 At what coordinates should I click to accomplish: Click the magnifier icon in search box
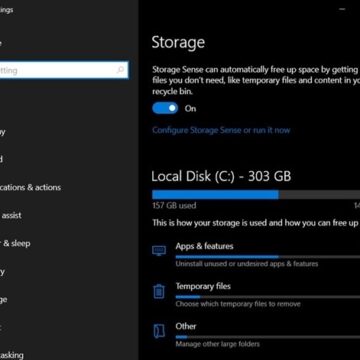tap(120, 70)
